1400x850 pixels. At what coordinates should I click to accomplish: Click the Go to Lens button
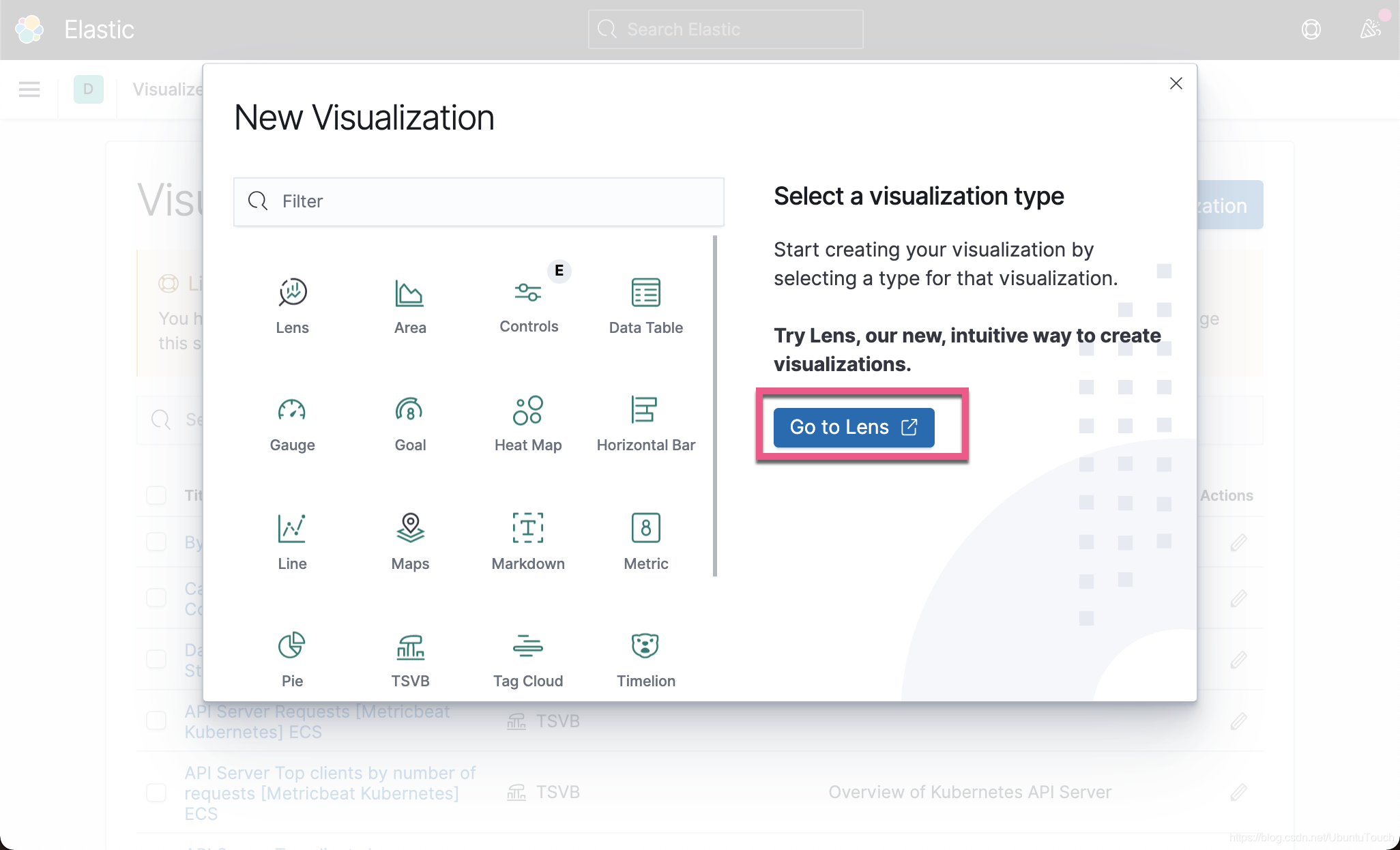(854, 427)
